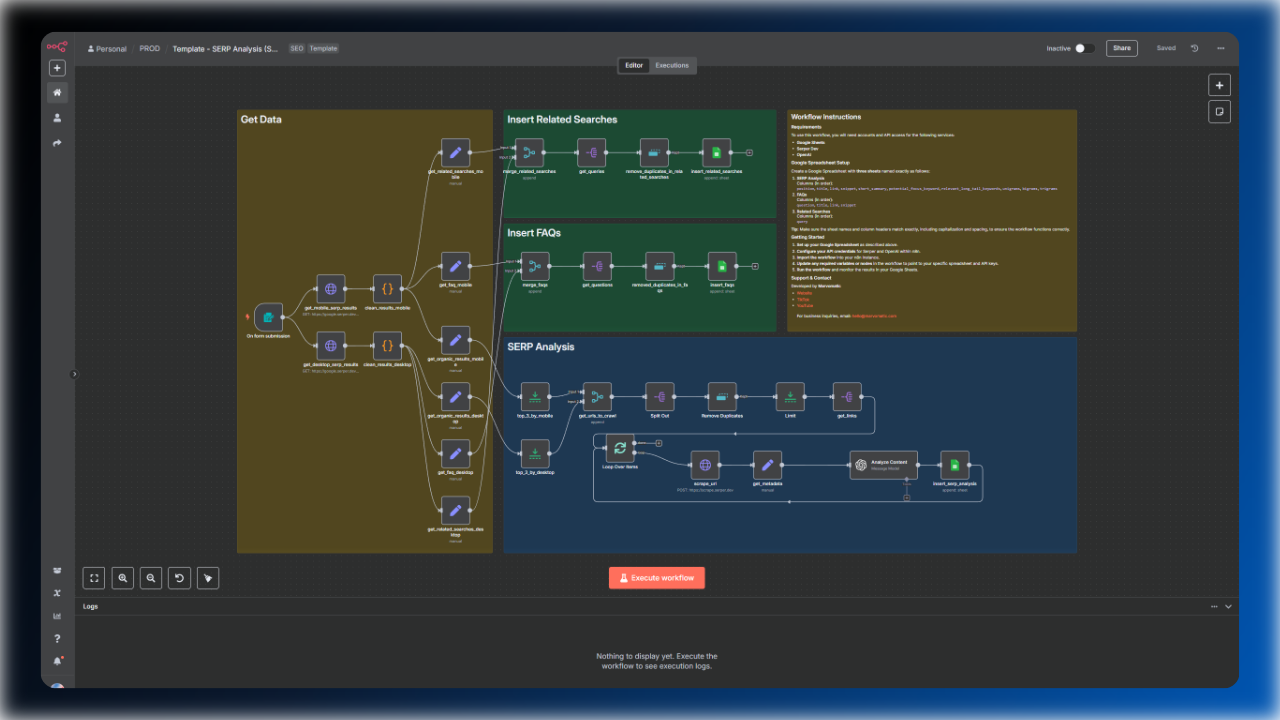Viewport: 1280px width, 720px height.
Task: Click the Logs panel title
Action: (x=90, y=606)
